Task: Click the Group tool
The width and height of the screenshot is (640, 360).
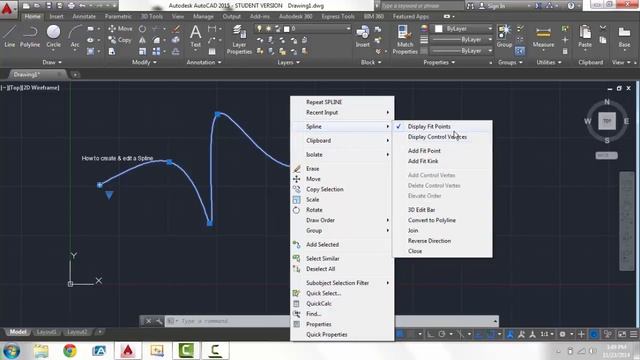Action: 504,36
